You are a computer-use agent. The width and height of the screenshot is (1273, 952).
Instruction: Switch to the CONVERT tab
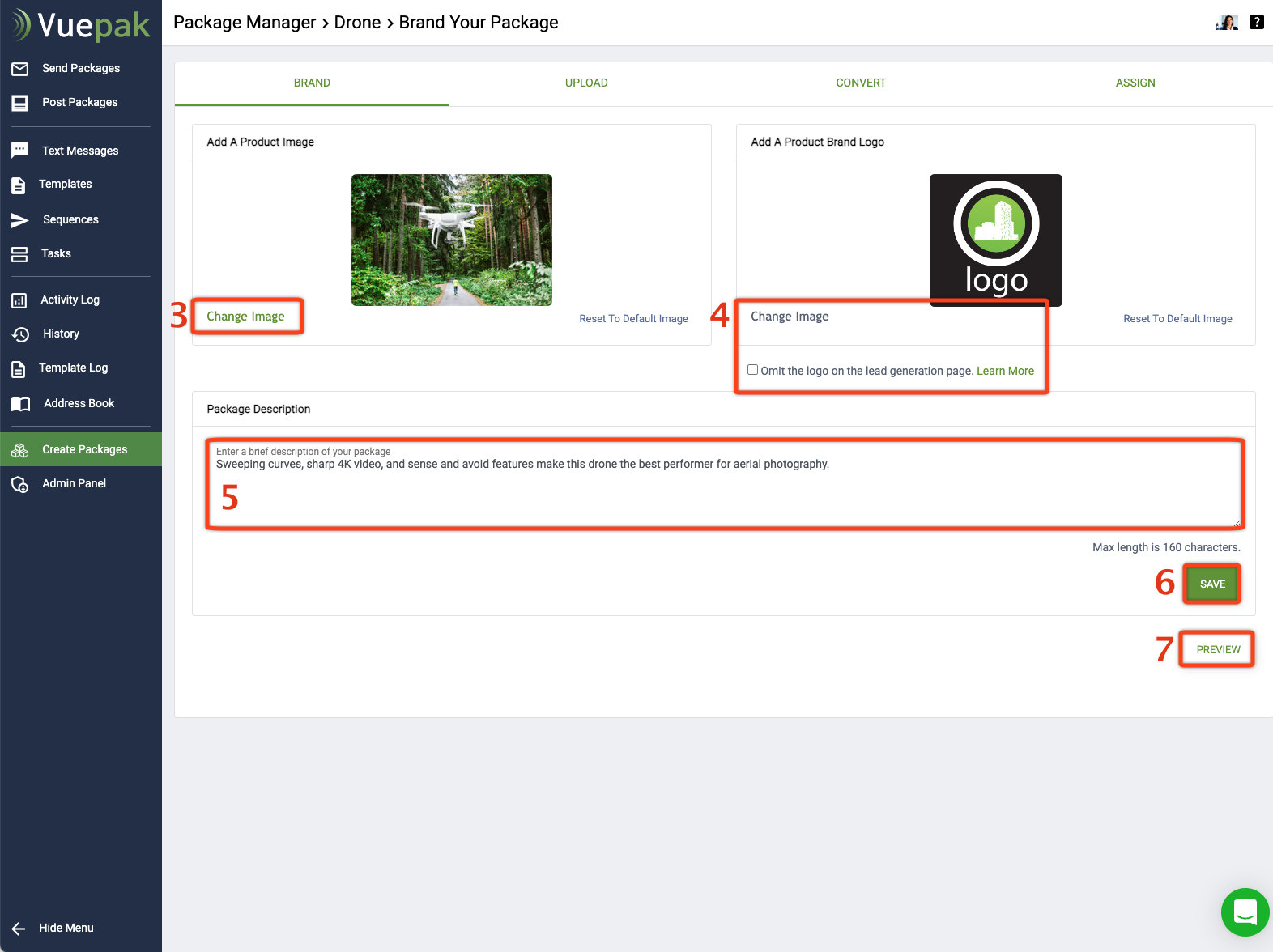pyautogui.click(x=861, y=83)
